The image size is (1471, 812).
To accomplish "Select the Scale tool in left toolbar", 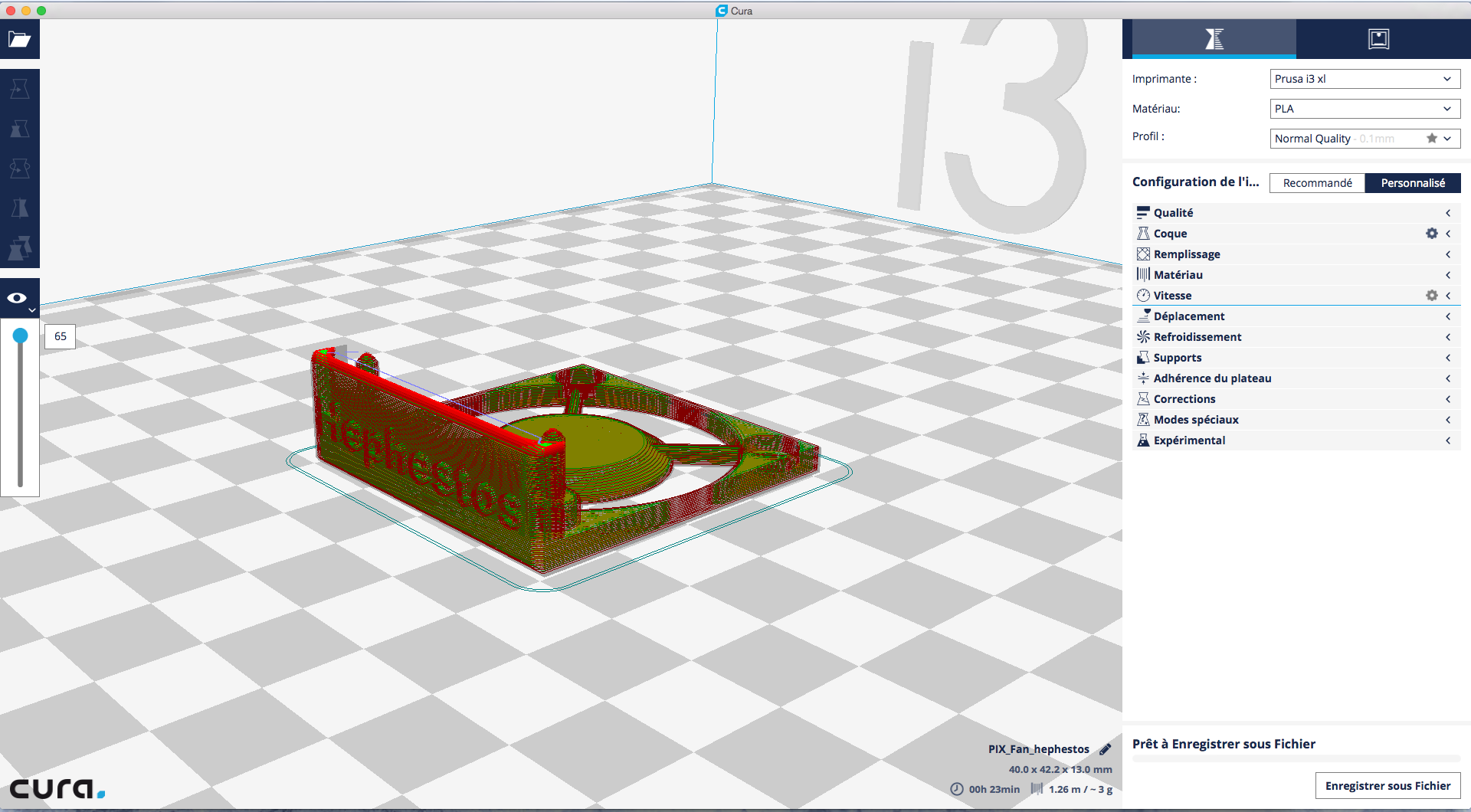I will 19,129.
